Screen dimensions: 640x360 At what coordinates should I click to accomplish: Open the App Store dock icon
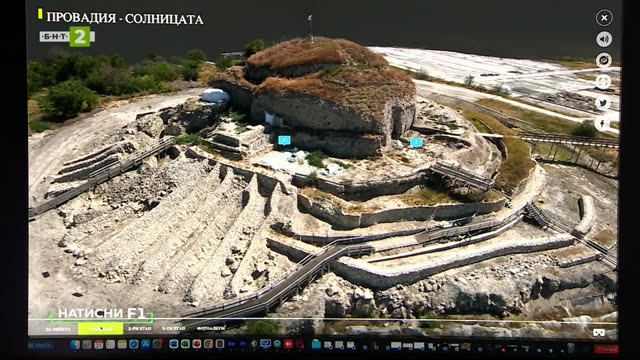145,344
